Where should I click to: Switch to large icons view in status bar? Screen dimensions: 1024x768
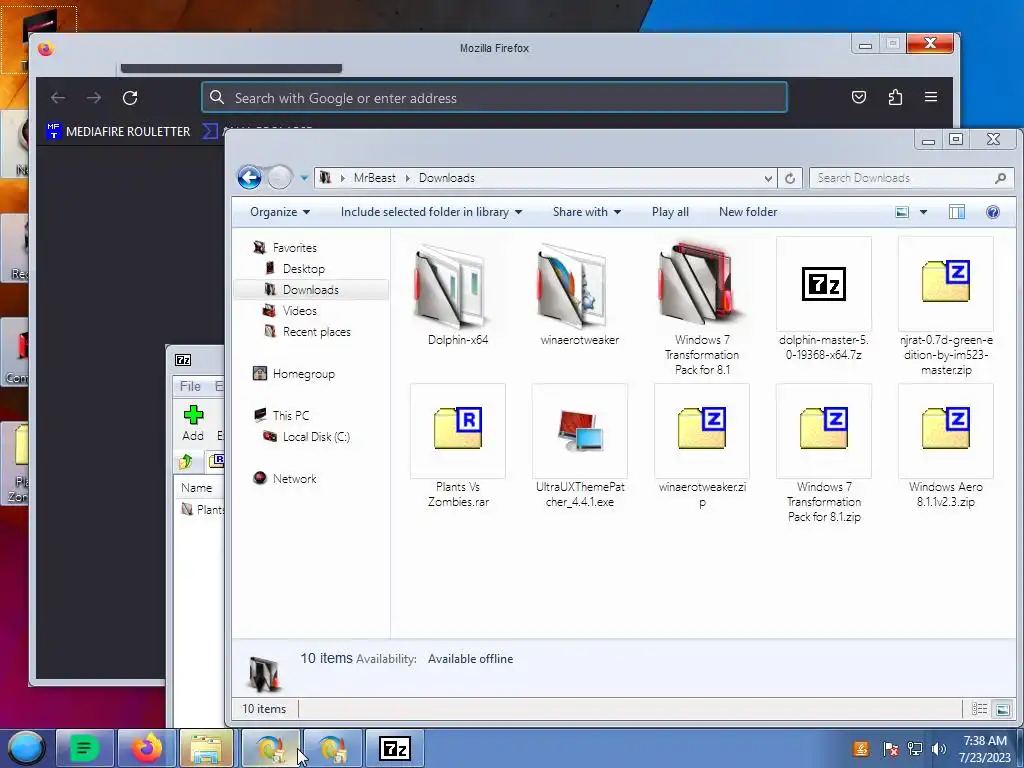pos(1002,709)
